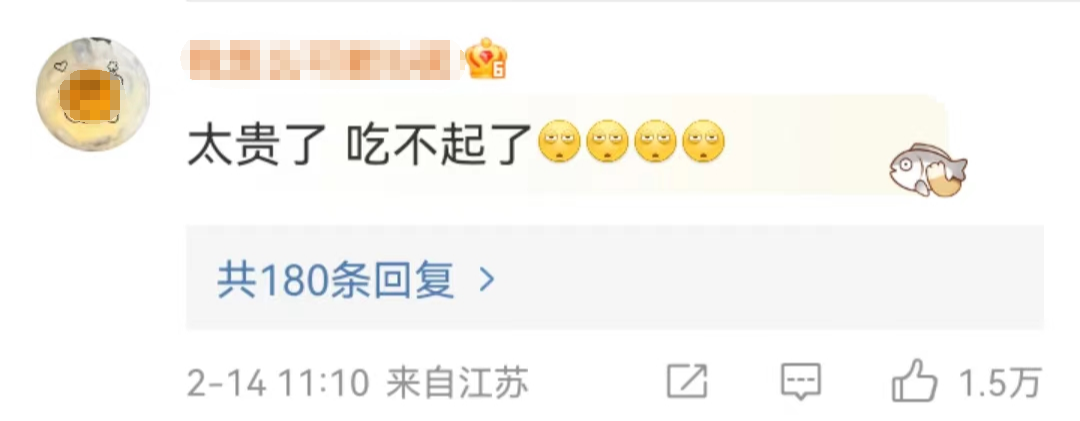1080x421 pixels.
Task: Tap the second eye-roll emoji in the comment
Action: (x=608, y=142)
